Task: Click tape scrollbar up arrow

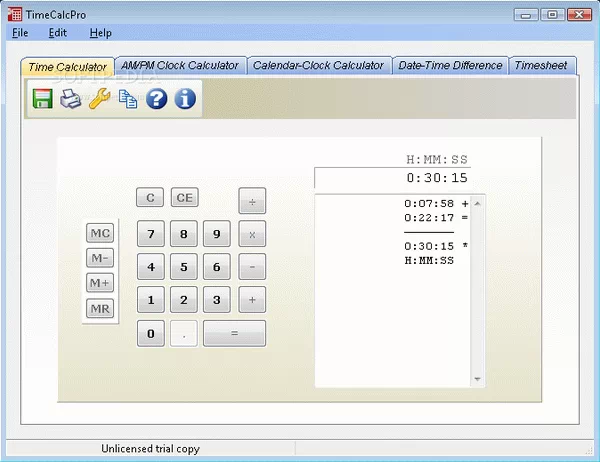Action: coord(477,204)
